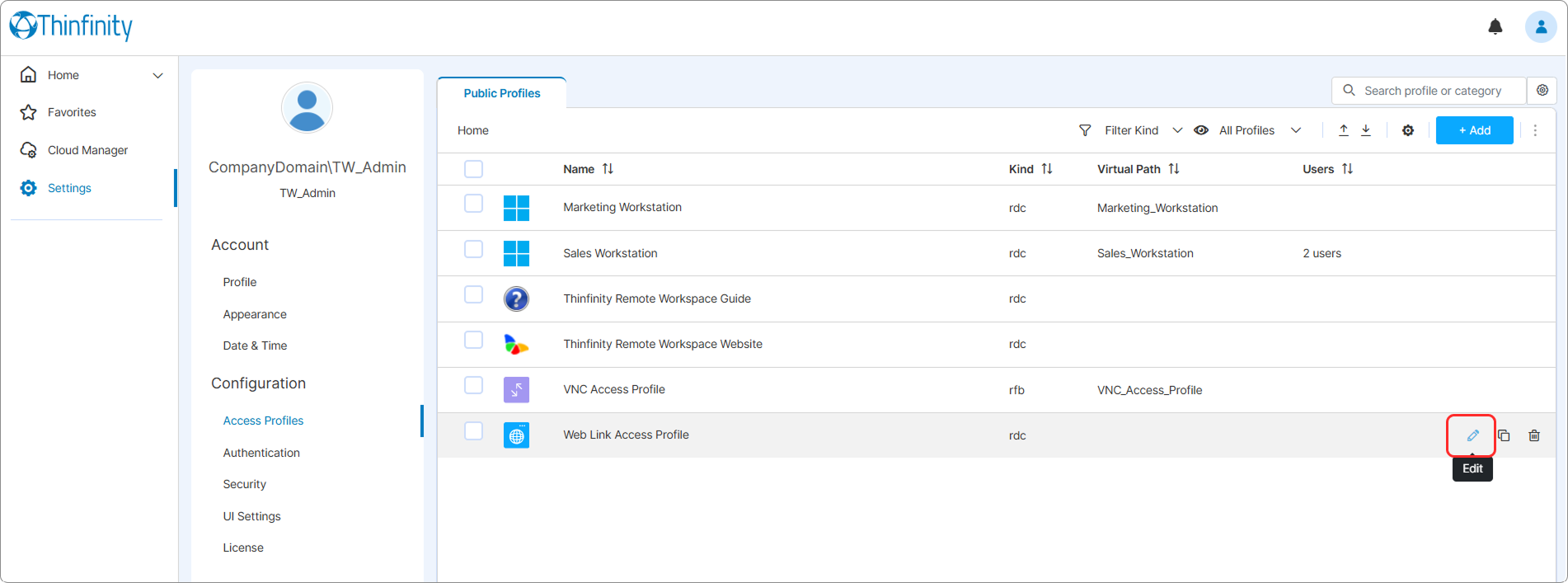Click Thinfinity Remote Workspace Website name
The image size is (1568, 583).
[663, 344]
